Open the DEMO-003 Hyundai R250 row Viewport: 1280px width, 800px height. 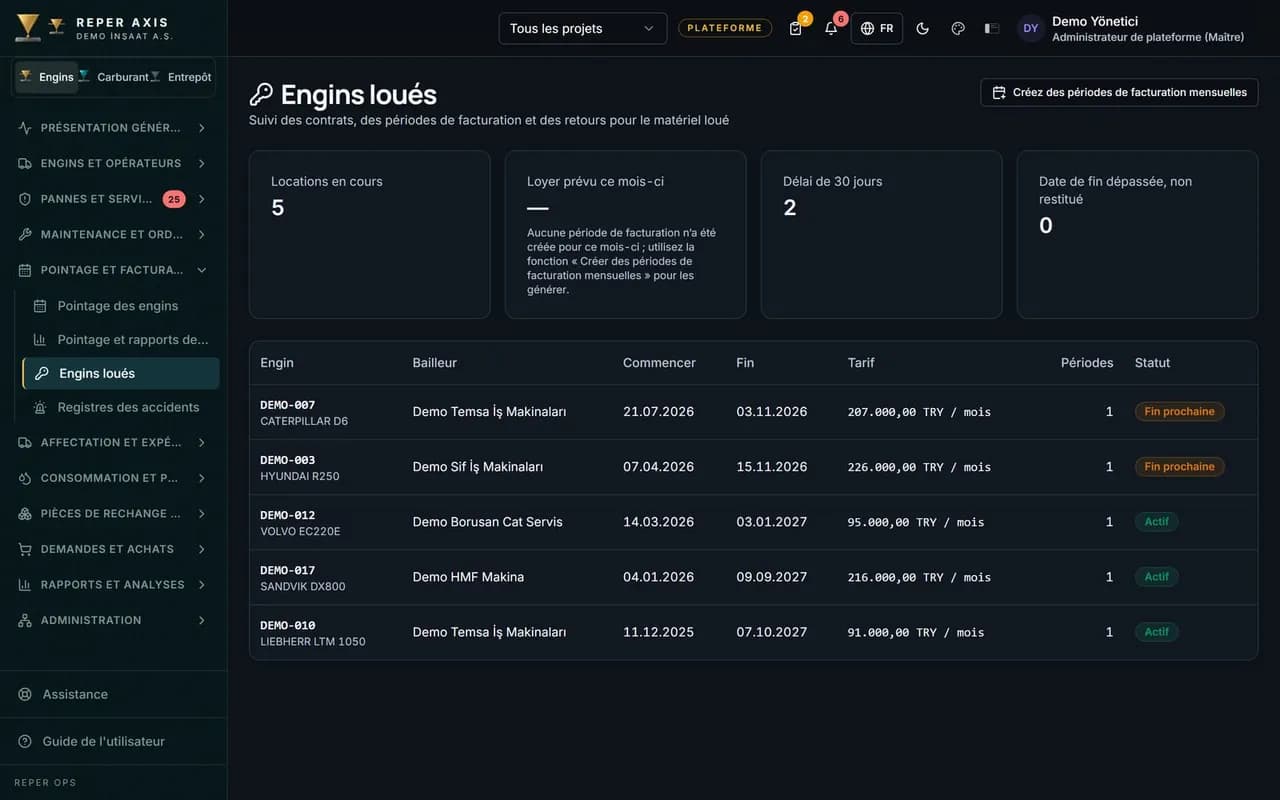click(x=753, y=467)
